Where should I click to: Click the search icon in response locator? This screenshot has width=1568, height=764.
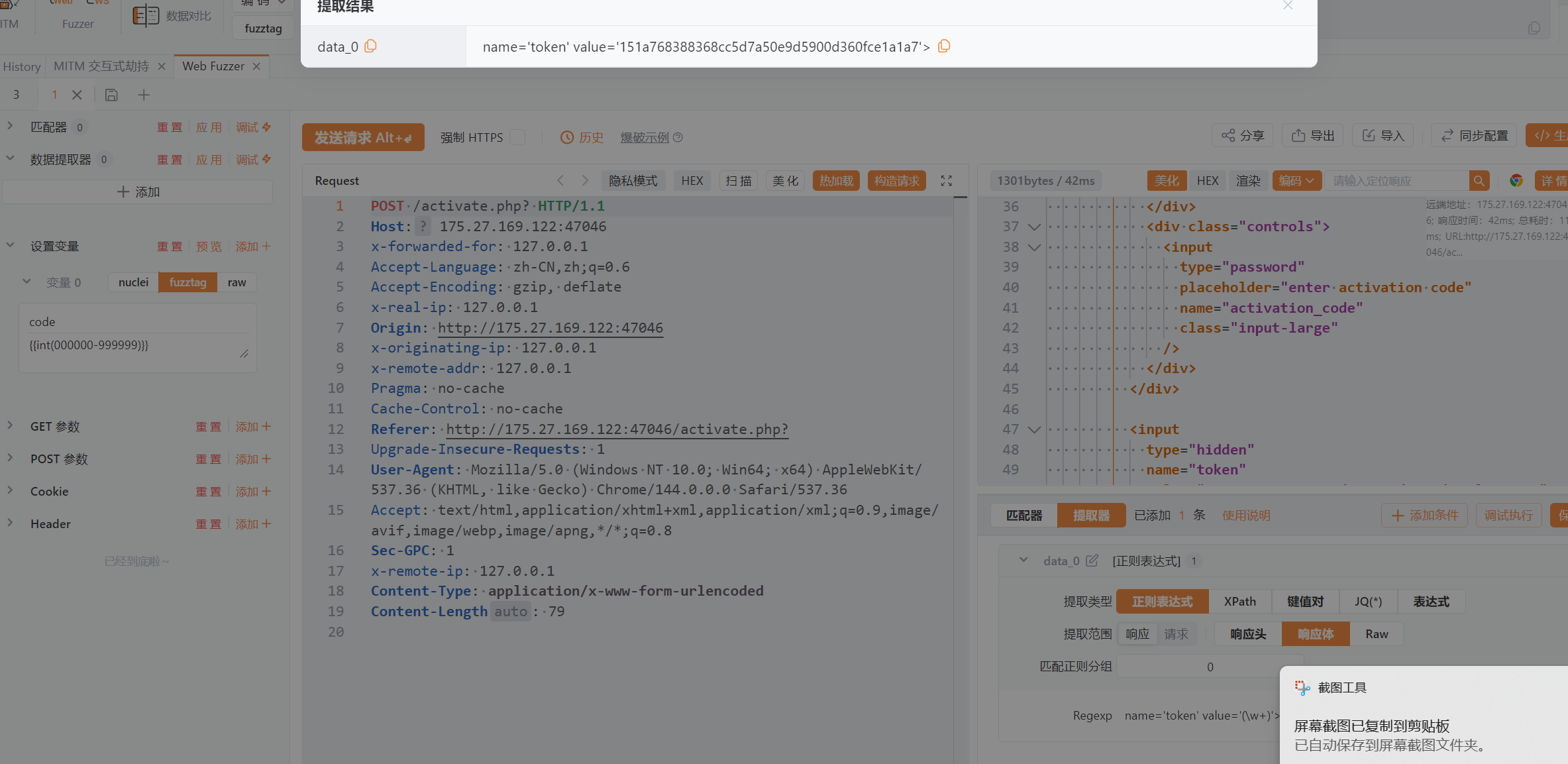coord(1479,181)
